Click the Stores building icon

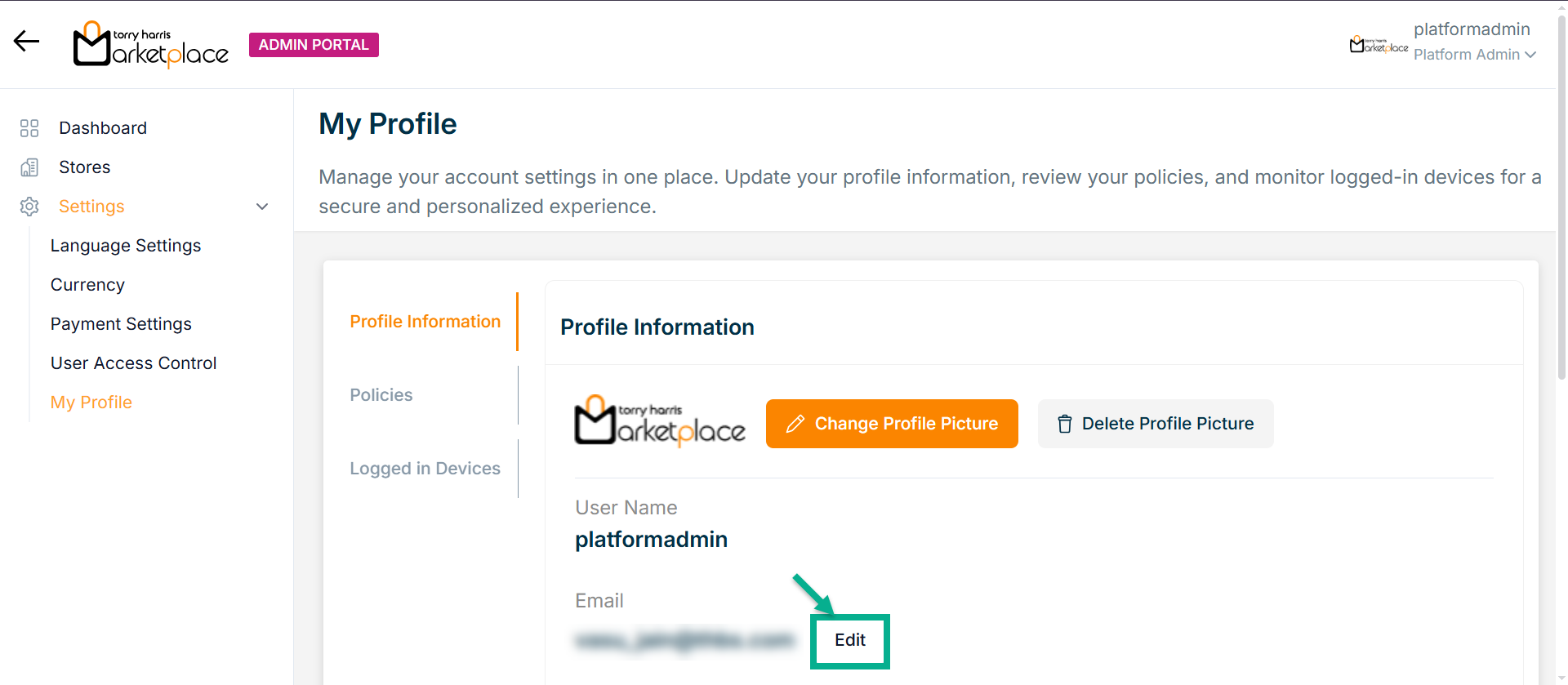(29, 167)
